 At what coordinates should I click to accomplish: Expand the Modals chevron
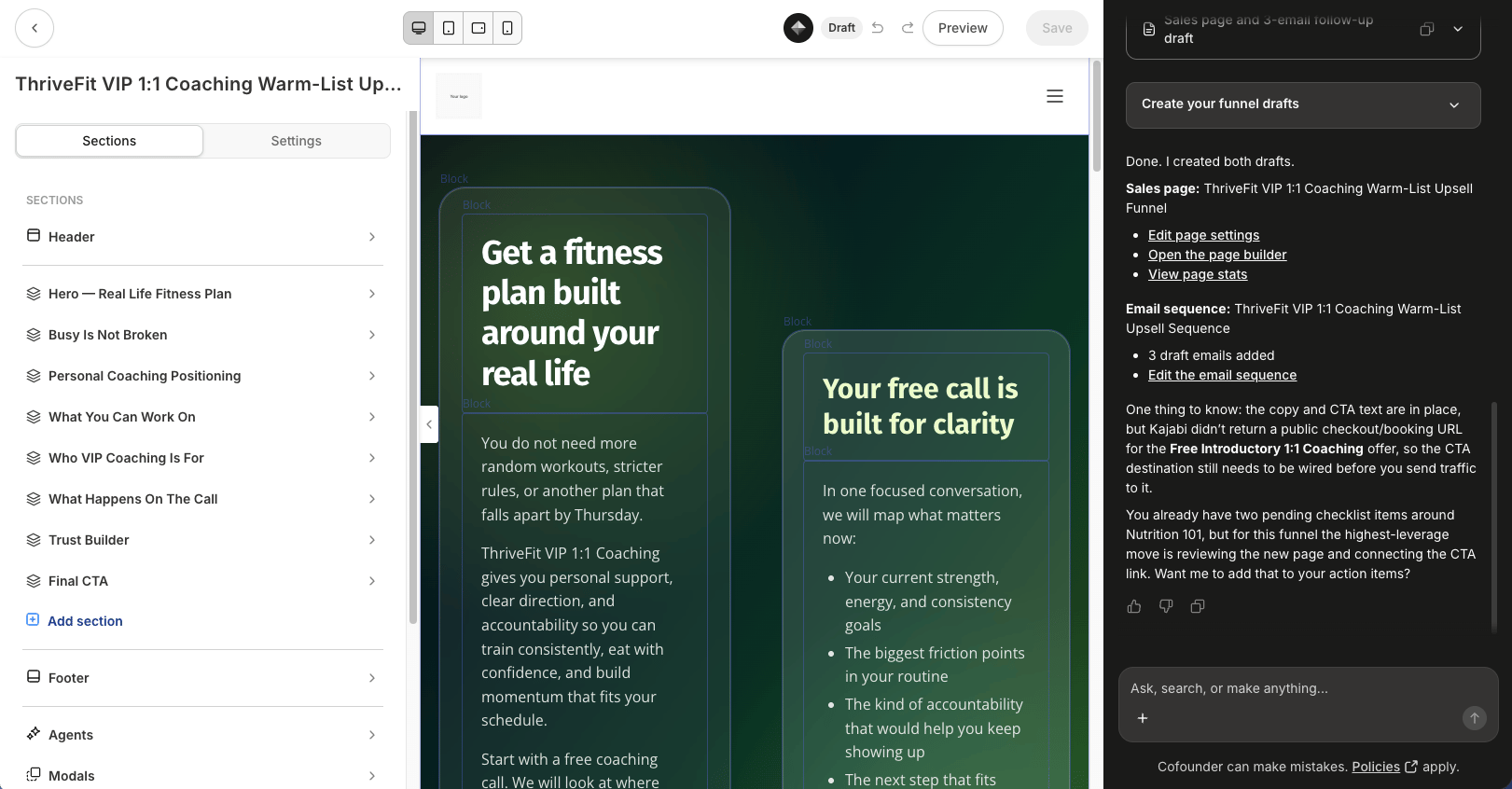tap(372, 776)
